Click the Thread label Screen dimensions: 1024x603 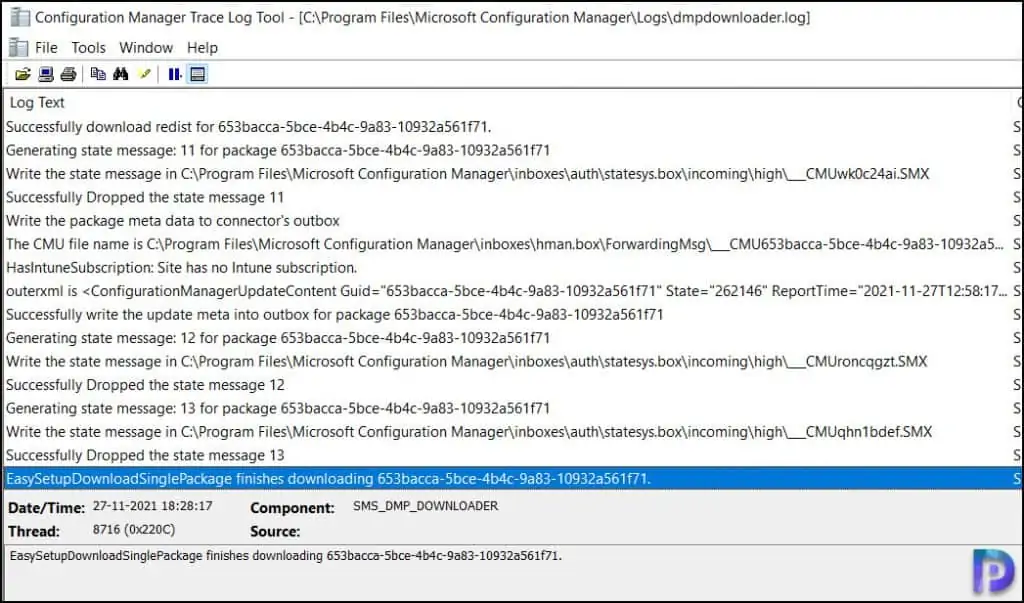(x=34, y=532)
